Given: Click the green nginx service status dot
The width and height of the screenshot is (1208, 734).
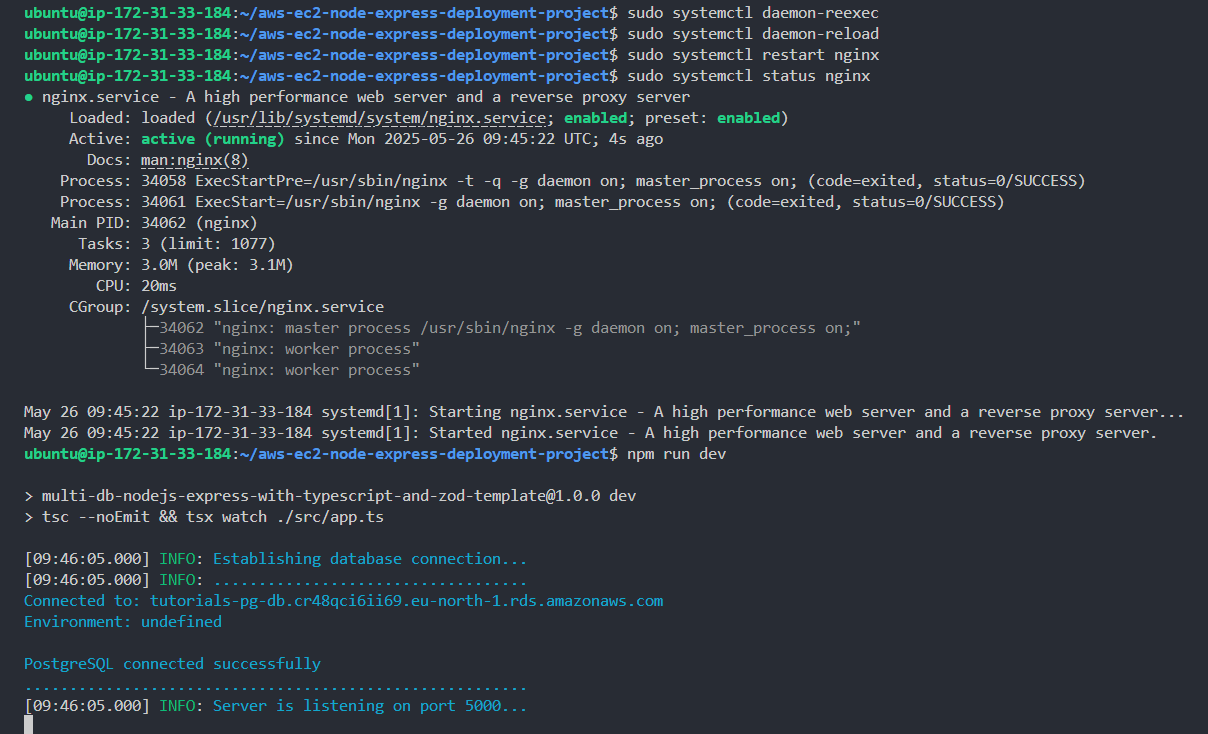Looking at the screenshot, I should point(28,97).
